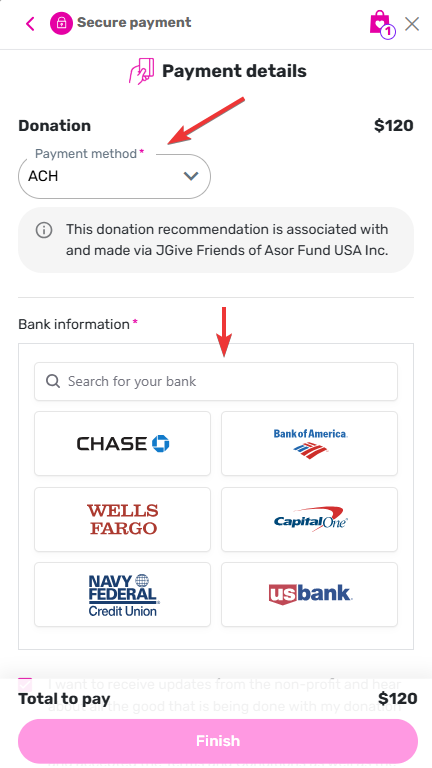
Task: Close the payment dialog with the X
Action: coord(412,24)
